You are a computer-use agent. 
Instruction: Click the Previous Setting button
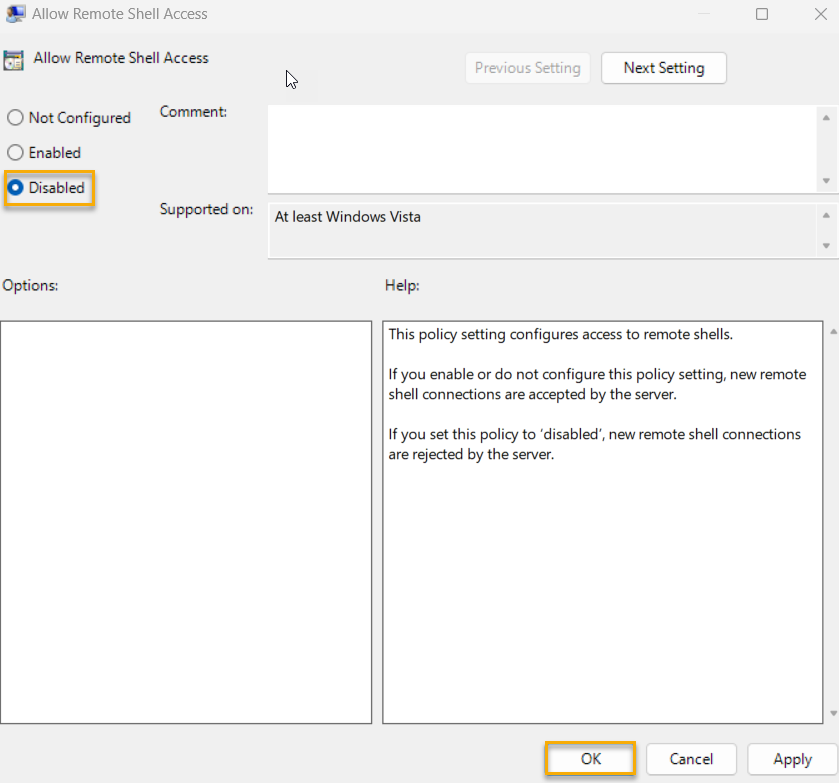[527, 68]
